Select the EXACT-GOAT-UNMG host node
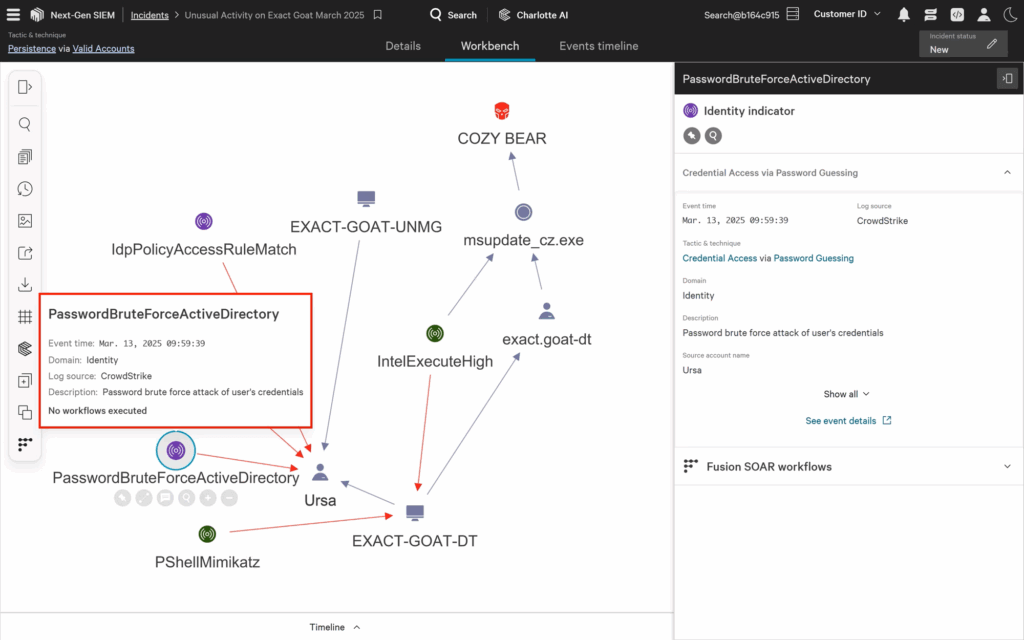 pos(366,199)
